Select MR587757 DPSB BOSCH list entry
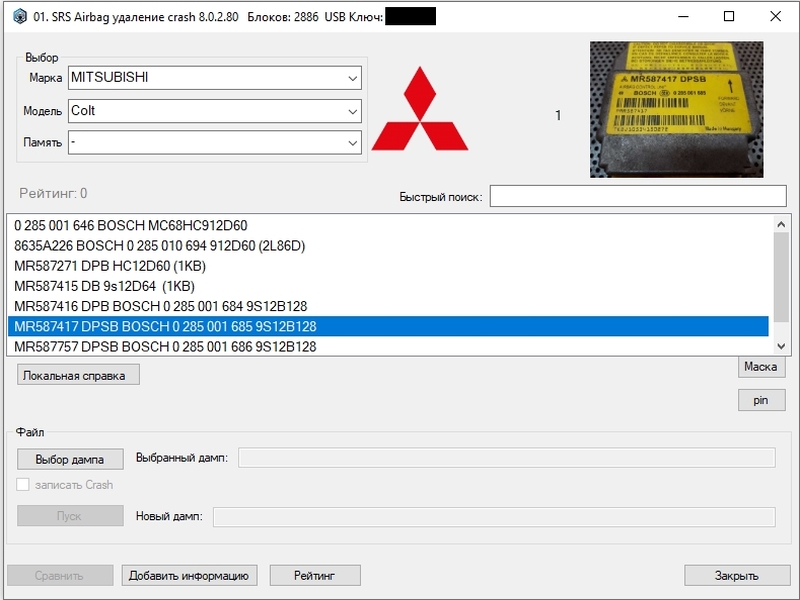The image size is (800, 600). click(x=388, y=346)
